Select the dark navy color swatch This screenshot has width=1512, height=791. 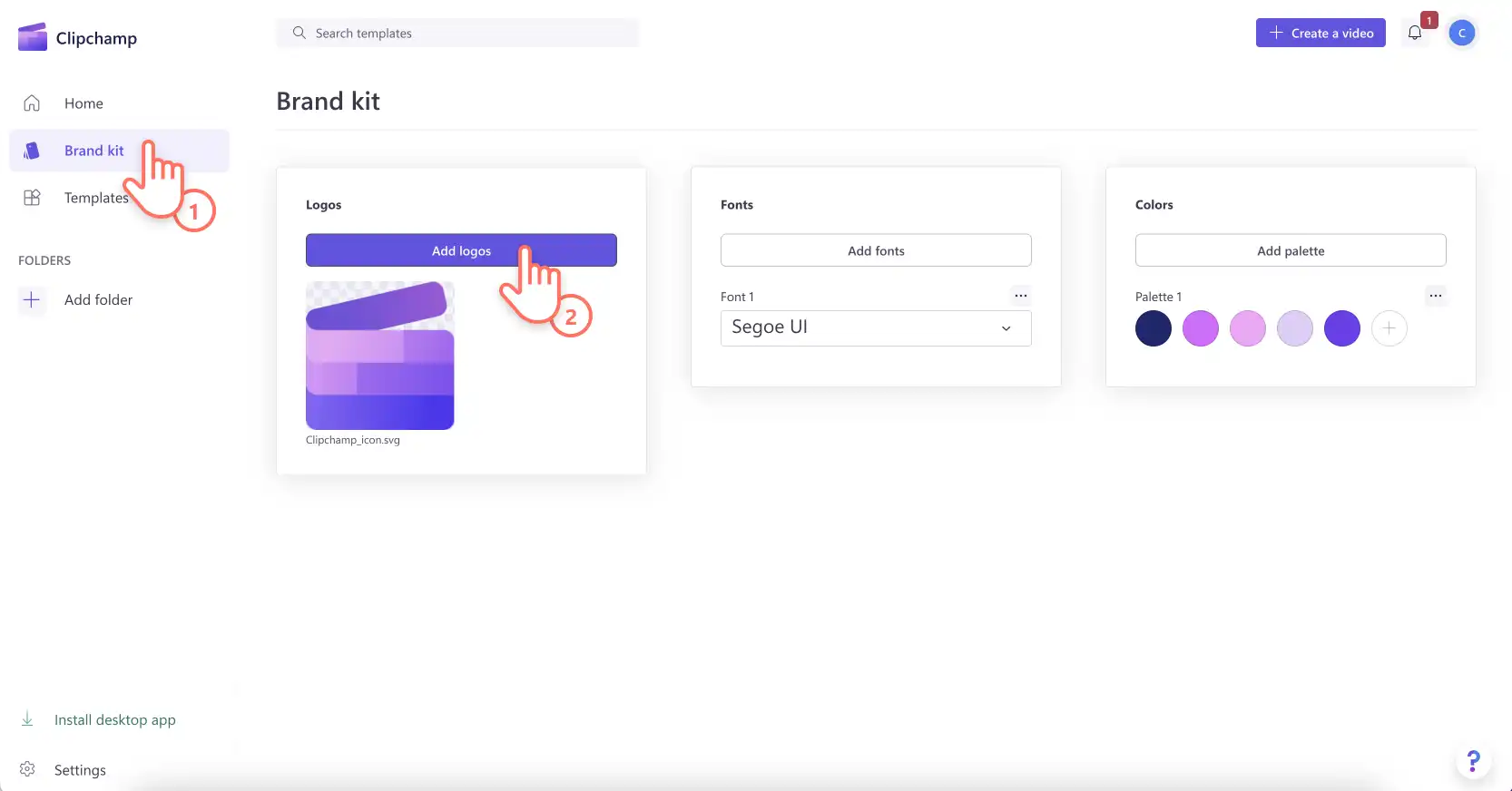pyautogui.click(x=1154, y=328)
